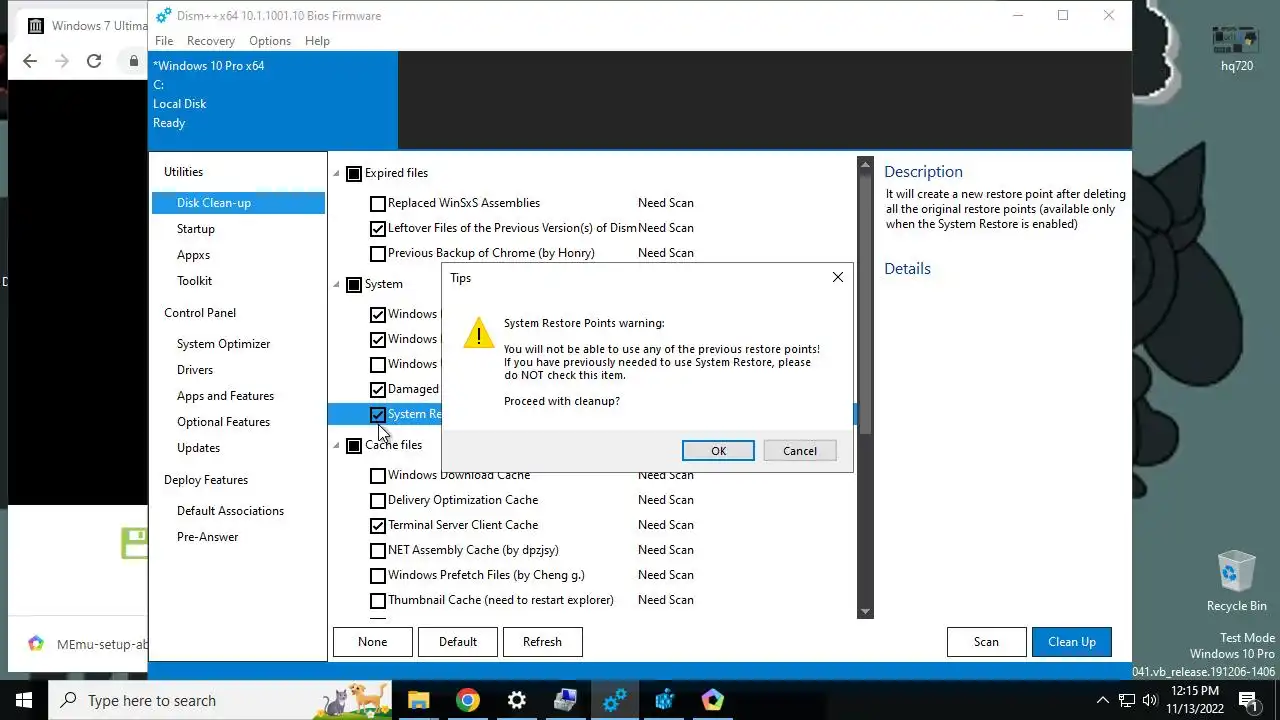Open Google Chrome from taskbar
The height and width of the screenshot is (720, 1280).
pos(467,700)
